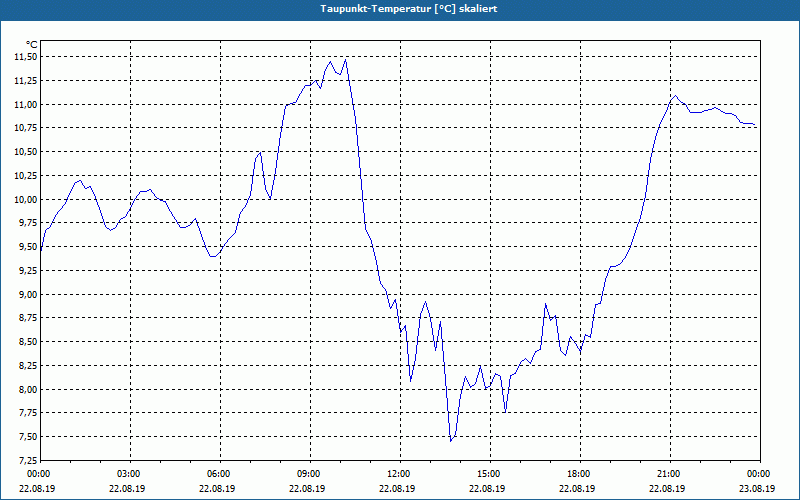This screenshot has width=800, height=500.
Task: Click the 7,75 y-axis label
Action: click(x=28, y=413)
